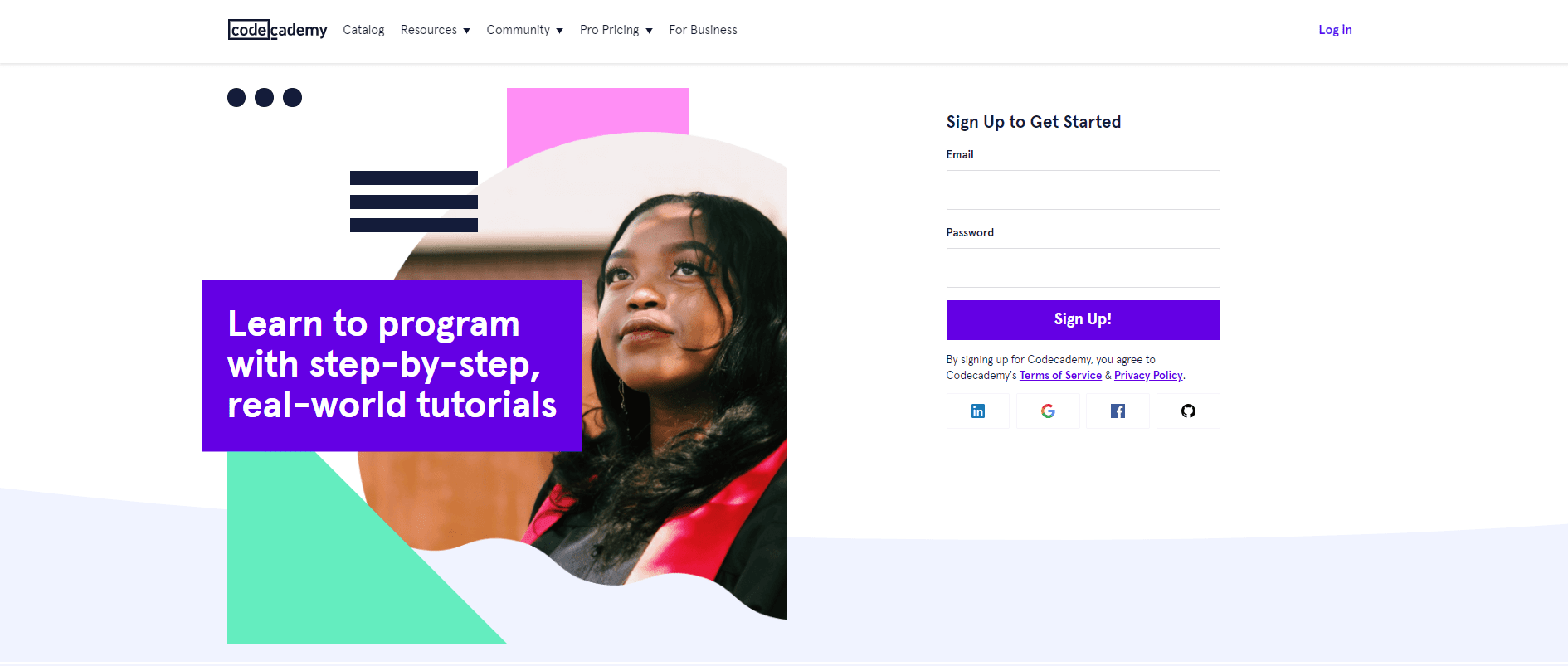The width and height of the screenshot is (1568, 666).
Task: Sign up with GitHub icon
Action: coord(1188,411)
